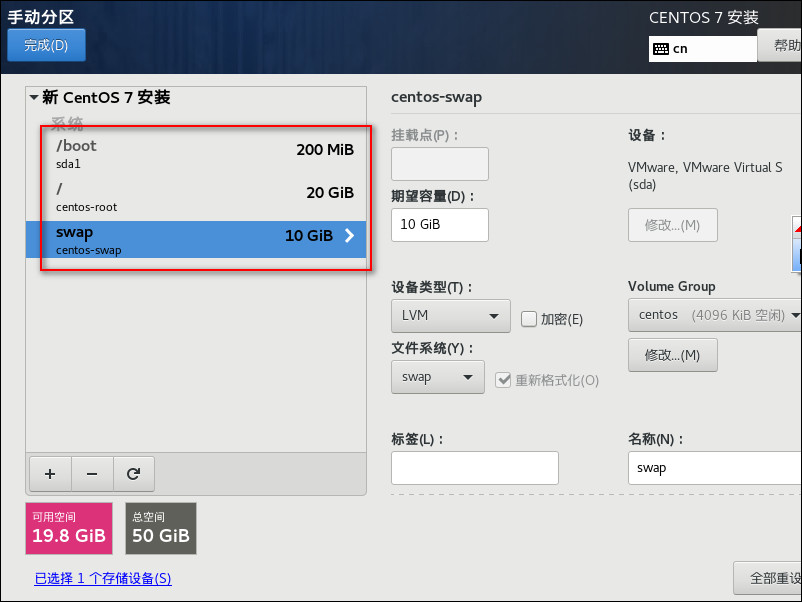
Task: Click the empty 标签(L) label field
Action: pyautogui.click(x=475, y=467)
